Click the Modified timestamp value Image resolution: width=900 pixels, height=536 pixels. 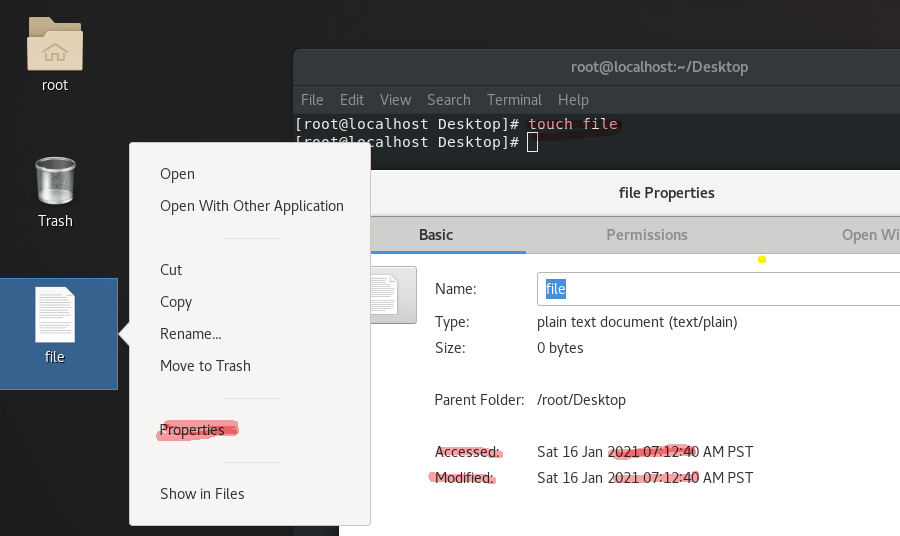645,477
